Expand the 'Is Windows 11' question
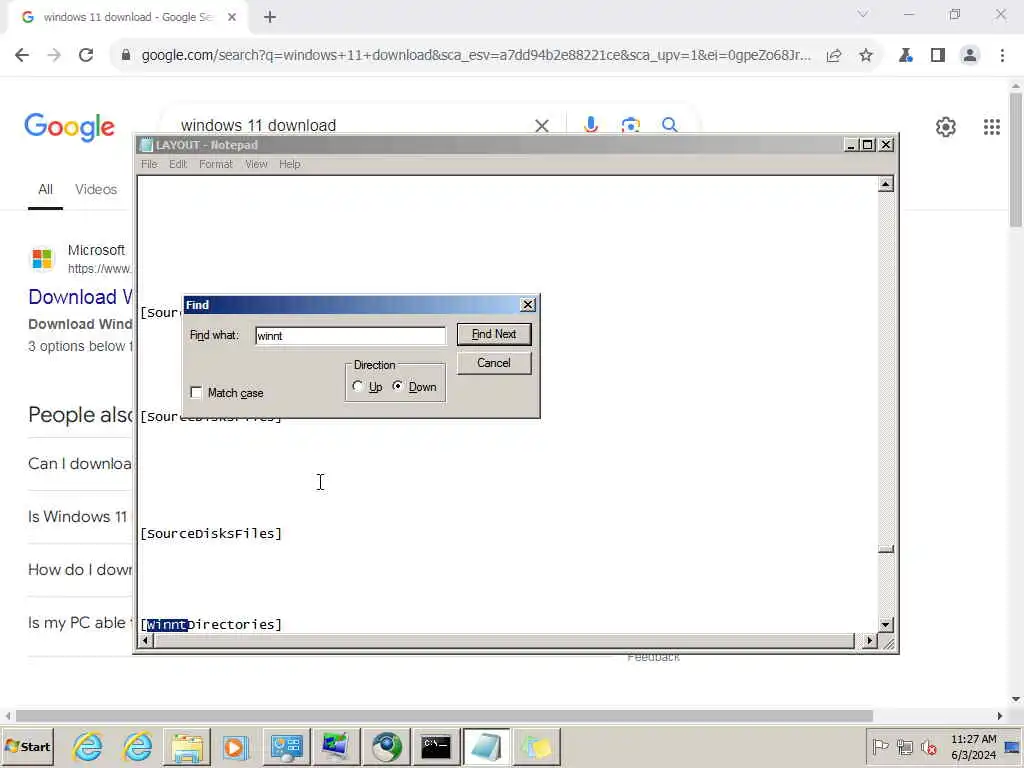Image resolution: width=1024 pixels, height=768 pixels. click(78, 517)
